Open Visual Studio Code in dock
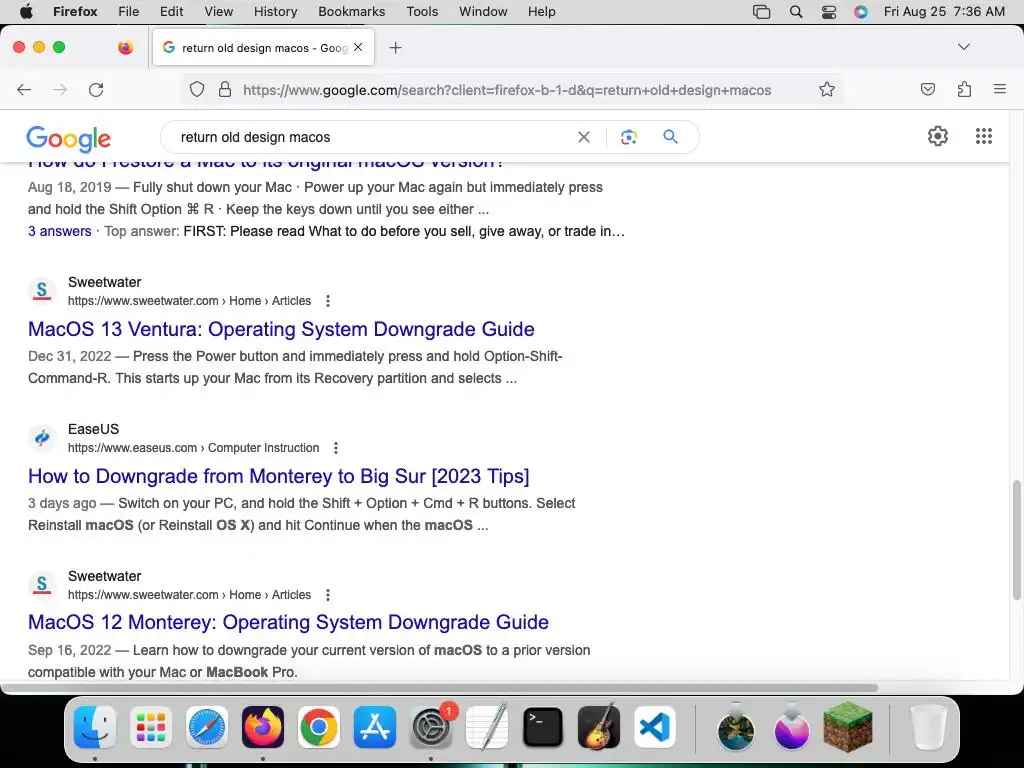 (654, 727)
